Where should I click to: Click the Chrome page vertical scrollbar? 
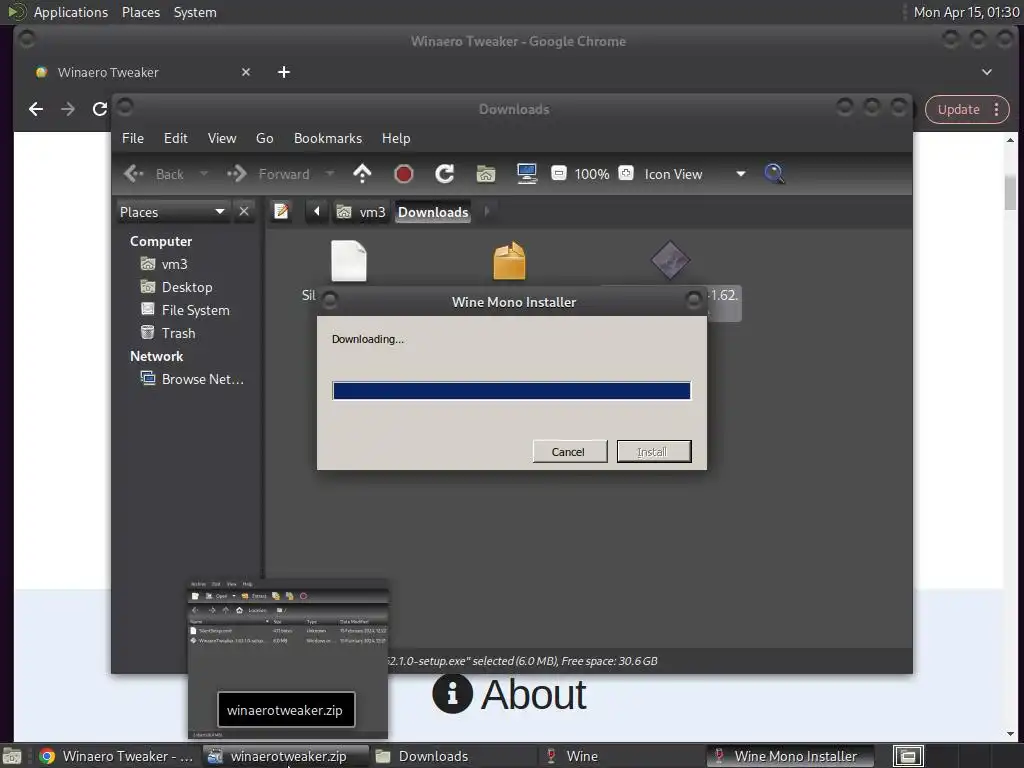click(x=1010, y=194)
